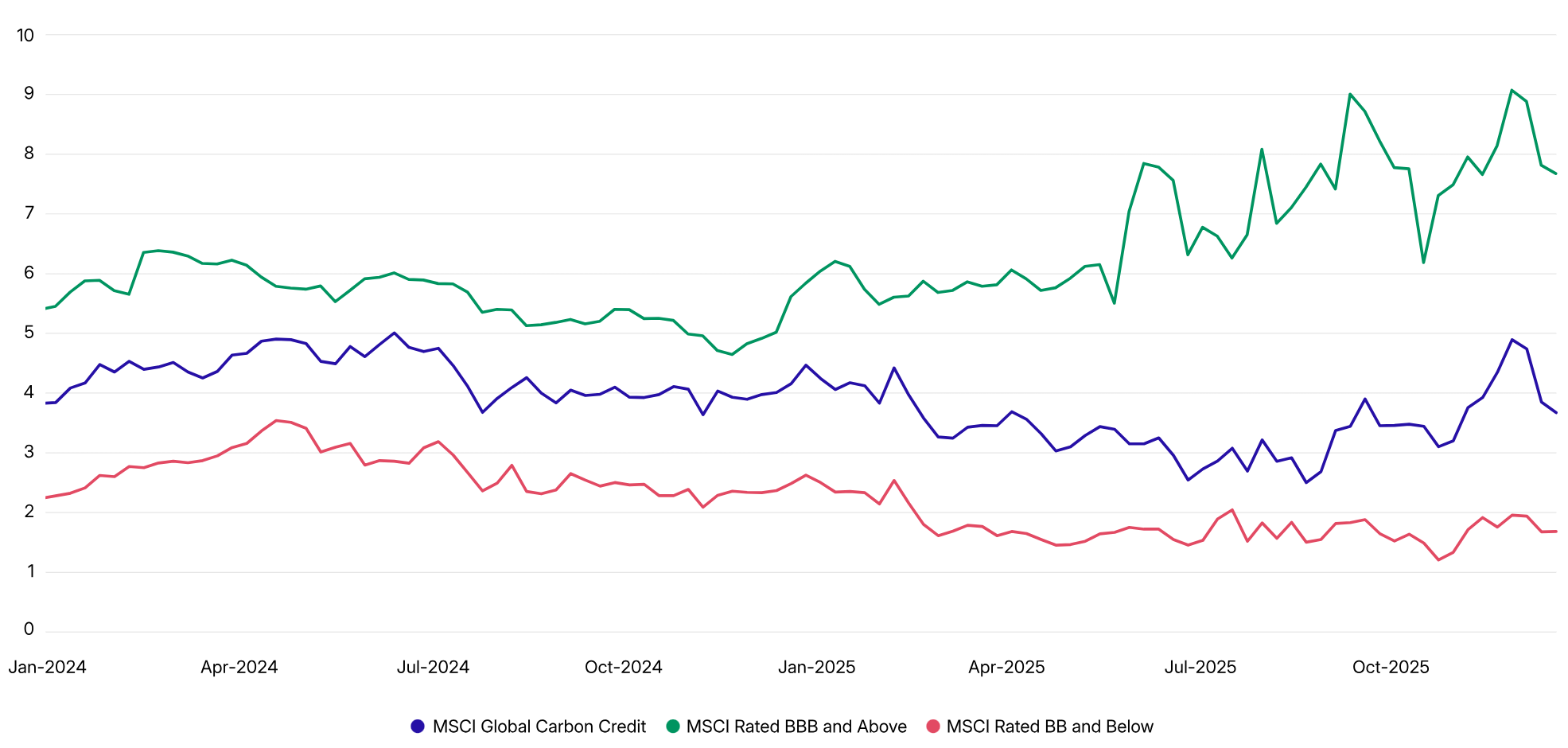Click the red line's start point at Jan-2024

47,497
